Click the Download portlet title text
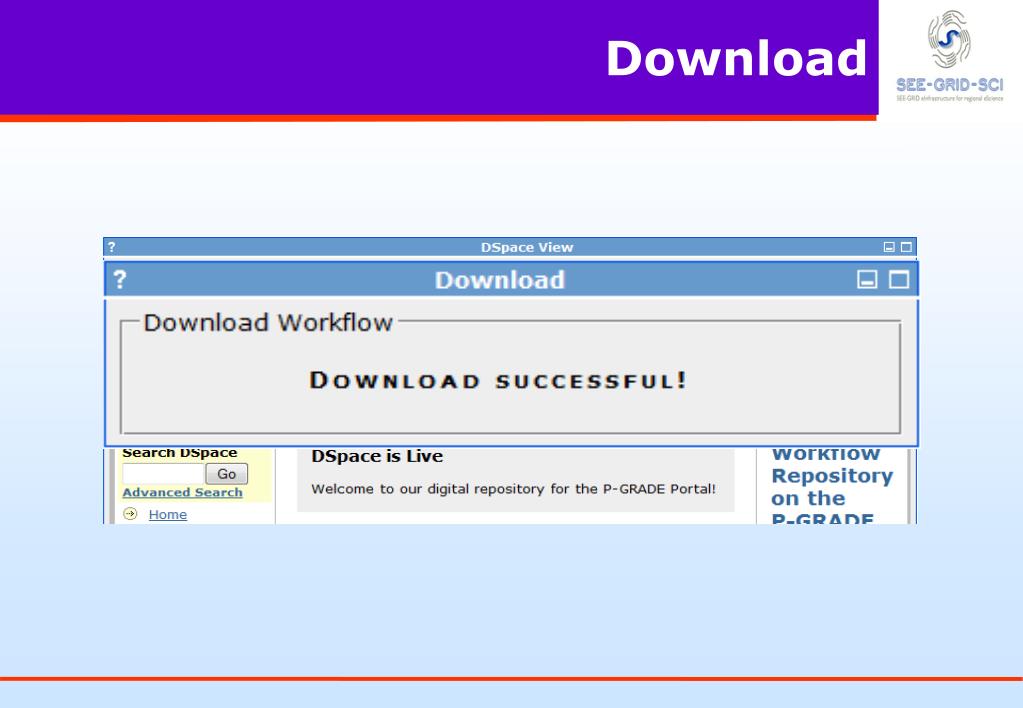Viewport: 1023px width, 708px height. [500, 280]
